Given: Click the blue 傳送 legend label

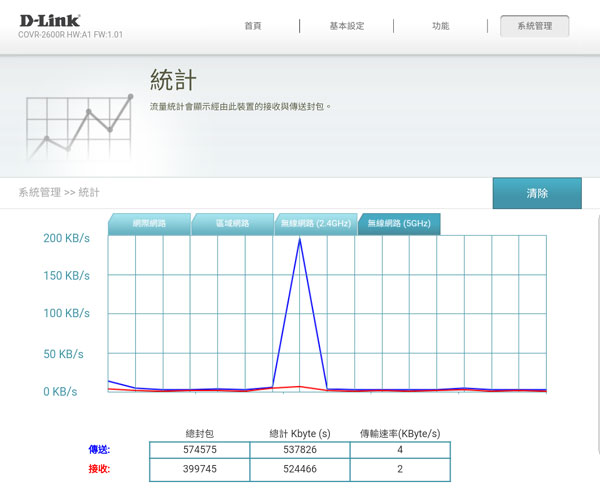Looking at the screenshot, I should coord(100,450).
